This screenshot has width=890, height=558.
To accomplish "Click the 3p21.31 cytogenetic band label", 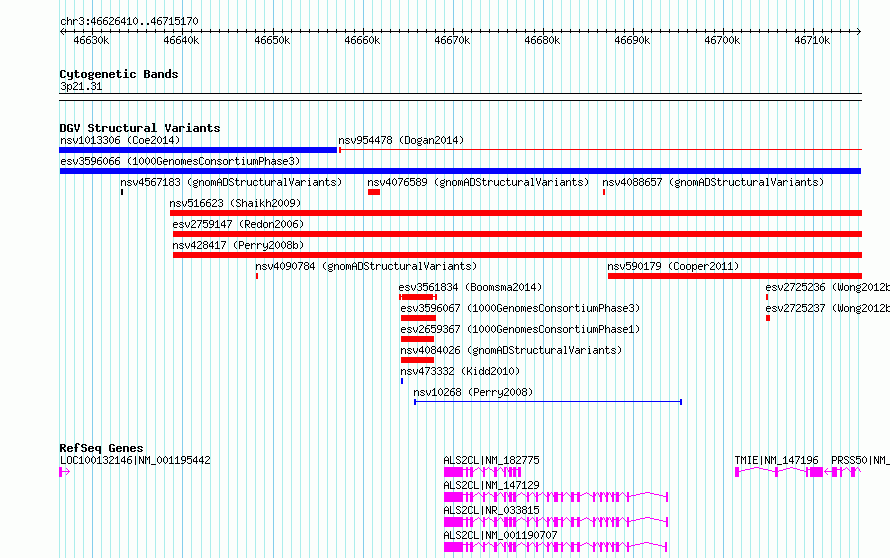I will [81, 87].
